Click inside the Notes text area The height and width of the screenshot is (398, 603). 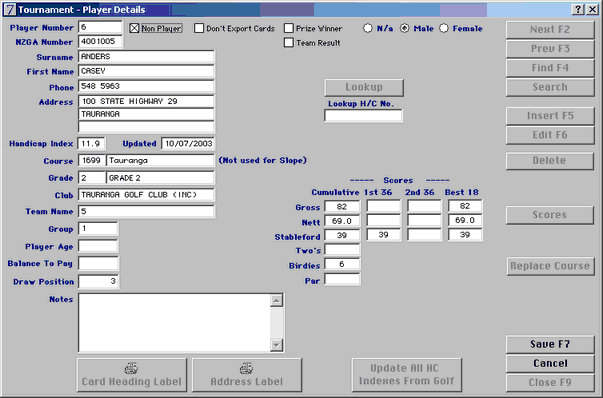pyautogui.click(x=174, y=323)
